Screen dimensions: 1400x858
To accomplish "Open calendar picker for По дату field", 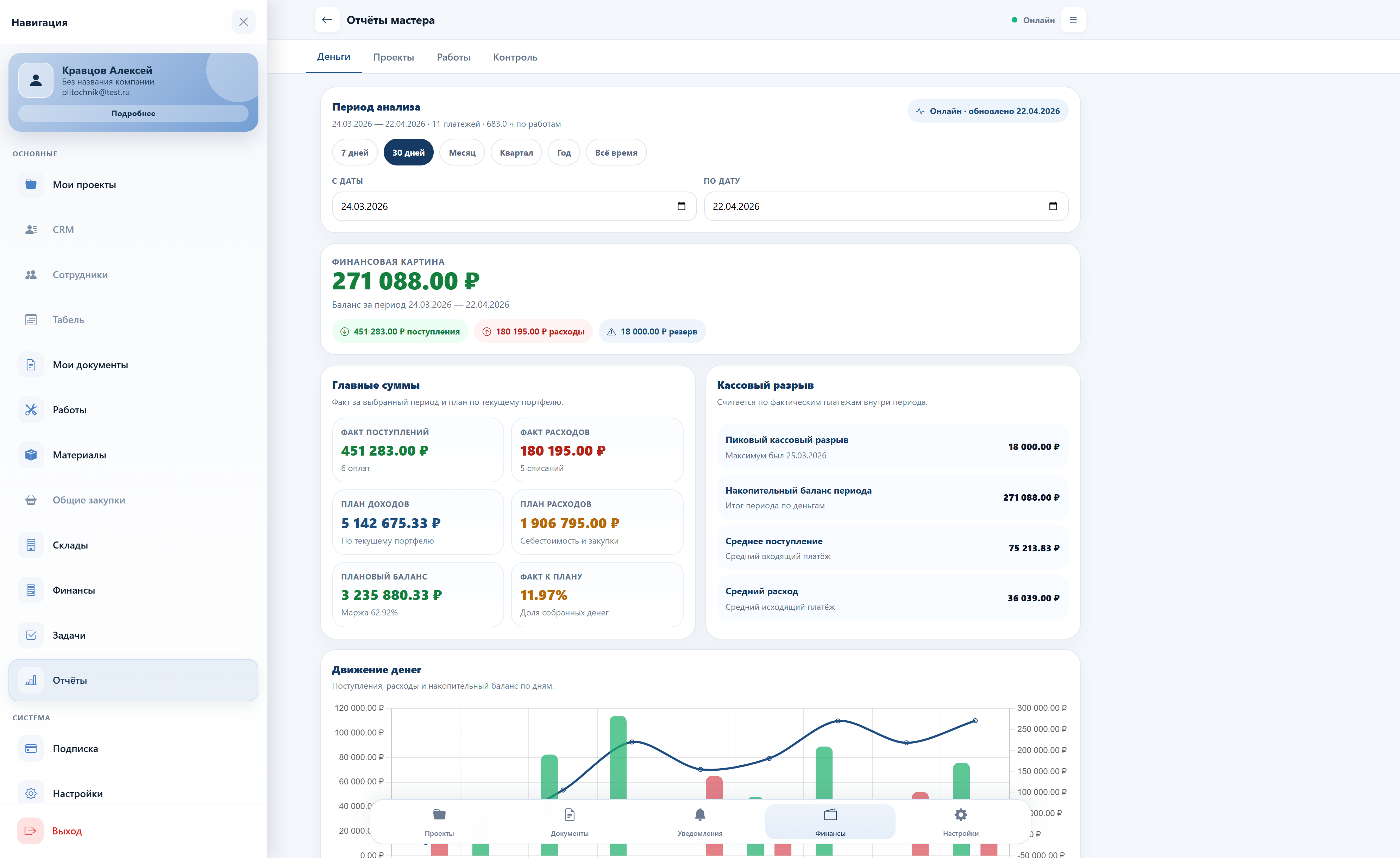I will tap(1053, 206).
